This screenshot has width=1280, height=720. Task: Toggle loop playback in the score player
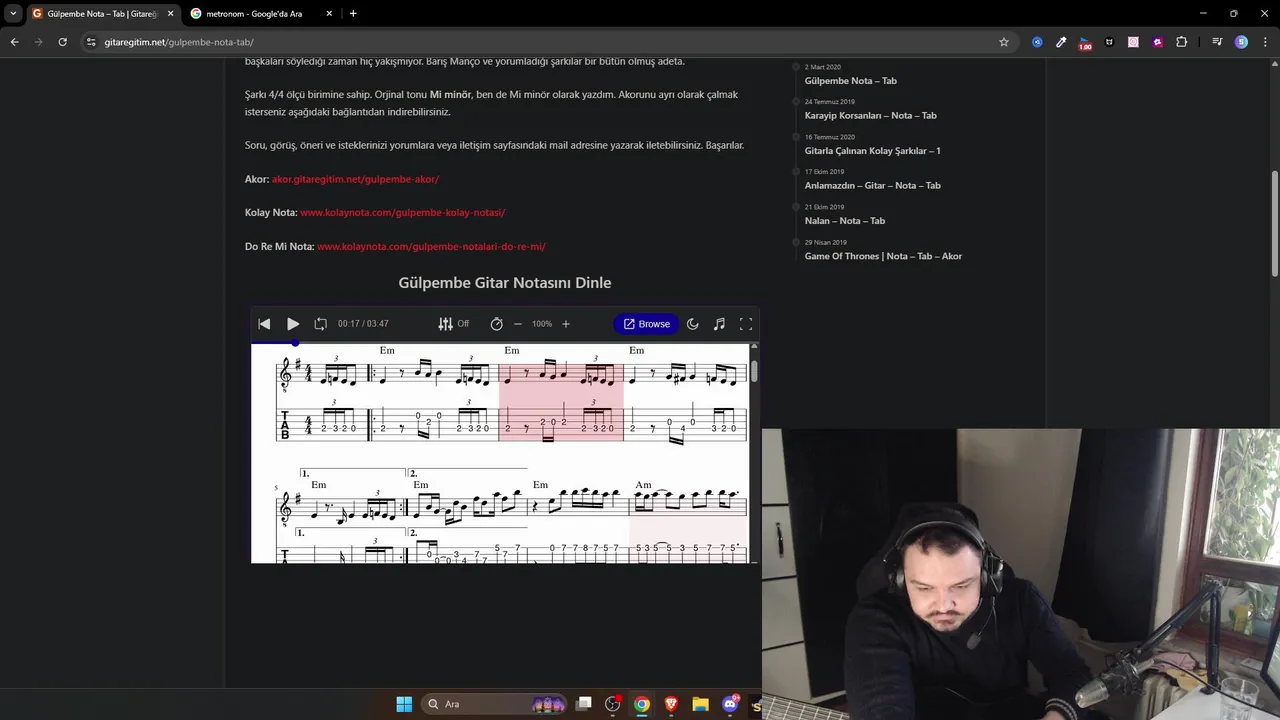[x=320, y=324]
